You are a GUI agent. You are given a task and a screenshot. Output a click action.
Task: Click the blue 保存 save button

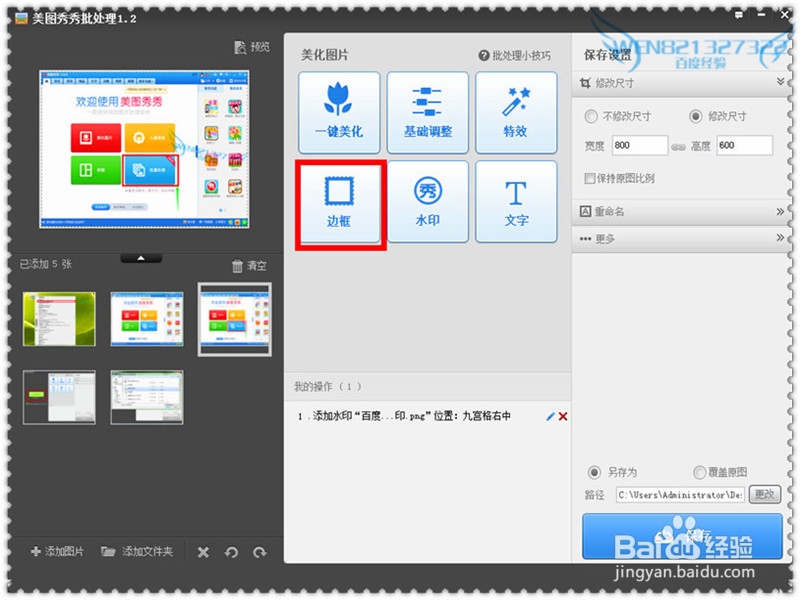coord(681,536)
